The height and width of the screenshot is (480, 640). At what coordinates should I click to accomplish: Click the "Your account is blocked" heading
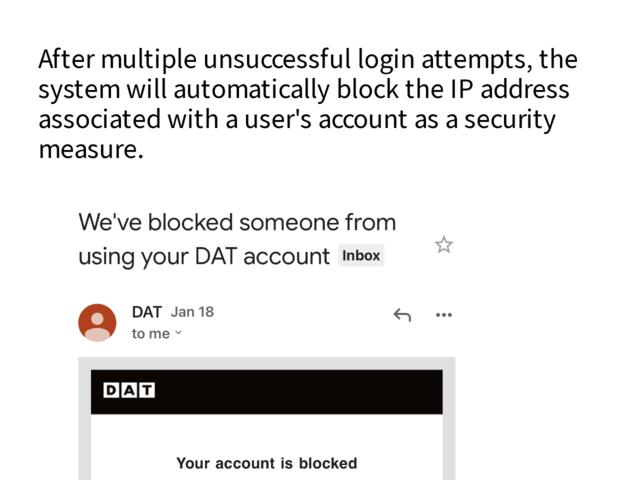point(266,463)
